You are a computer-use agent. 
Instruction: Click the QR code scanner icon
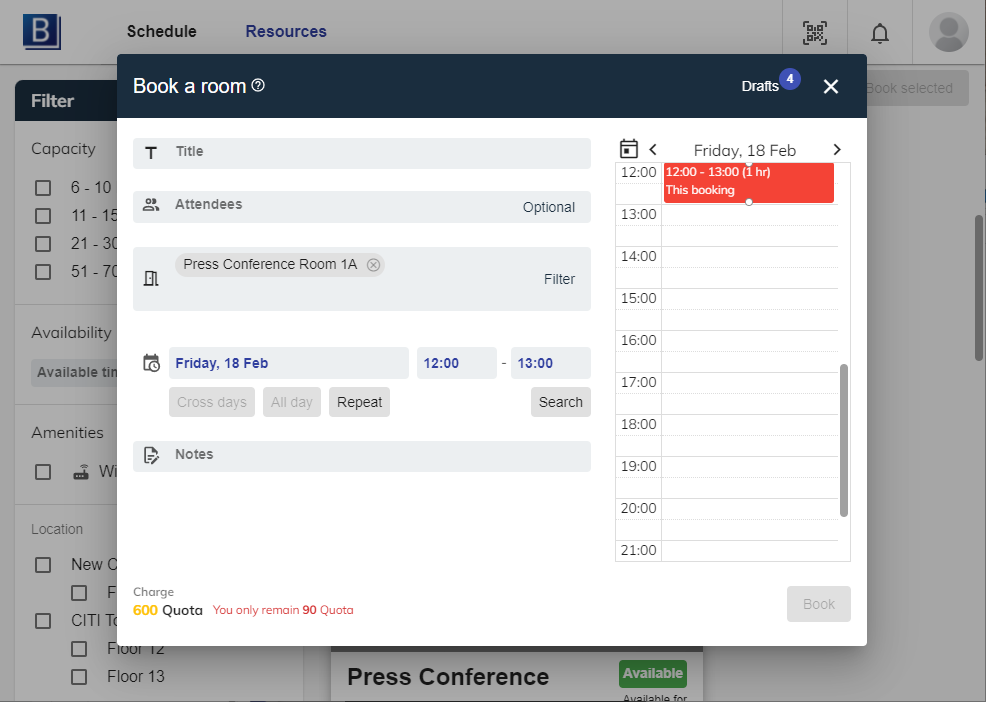(x=815, y=32)
